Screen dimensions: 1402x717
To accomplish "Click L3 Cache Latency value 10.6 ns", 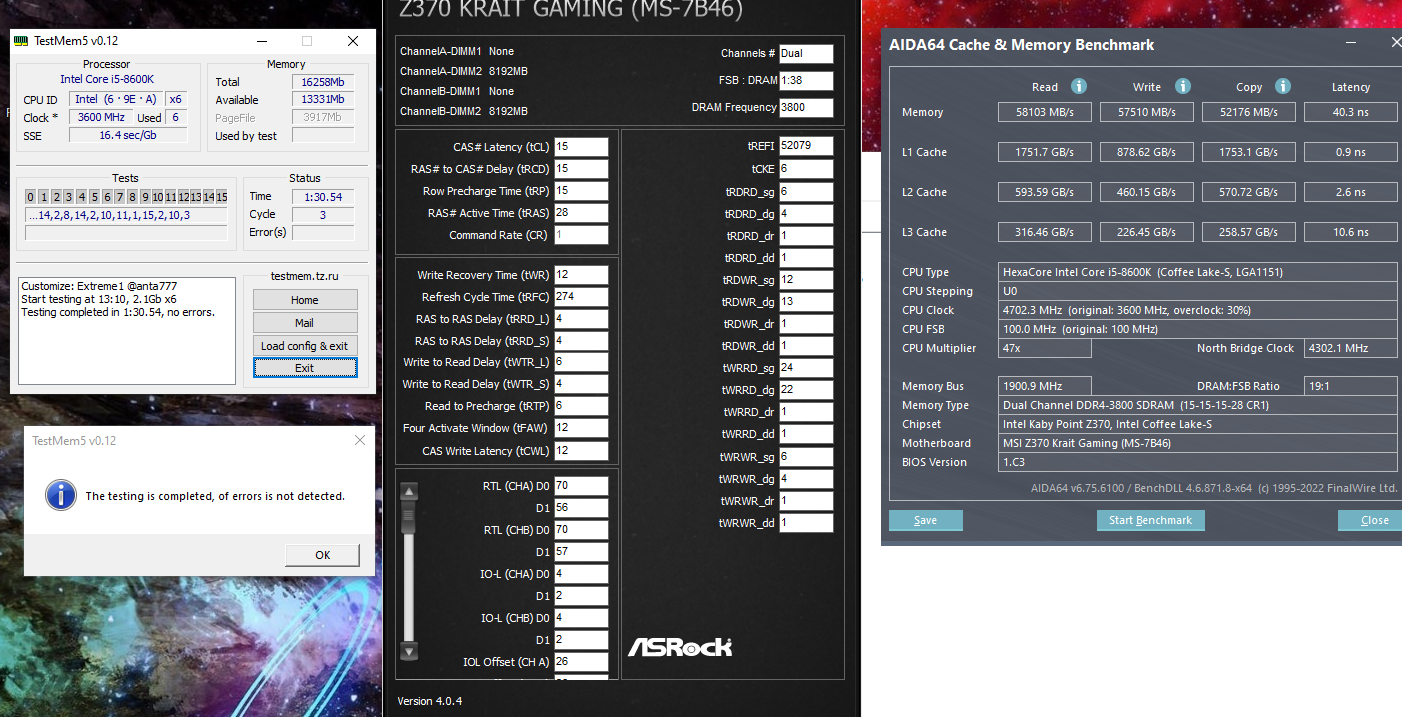I will click(x=1350, y=232).
